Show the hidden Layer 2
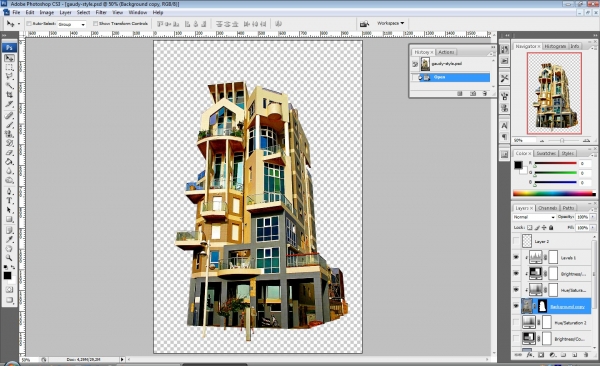600x366 pixels. (x=516, y=241)
